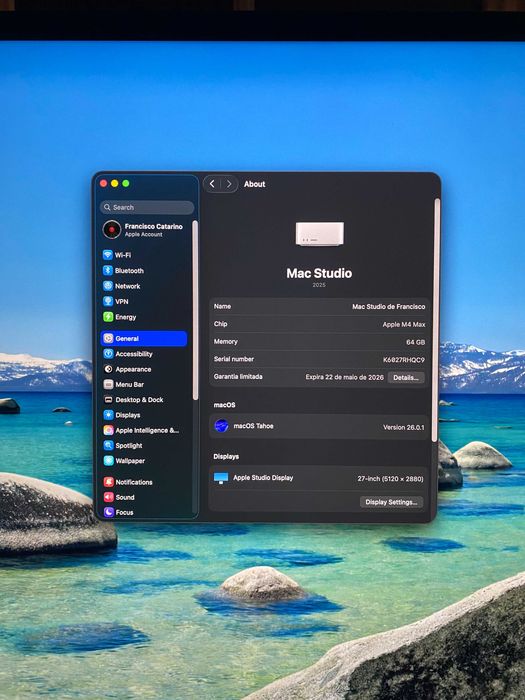
Task: Open Francisco Catarino Apple Account
Action: (x=143, y=230)
